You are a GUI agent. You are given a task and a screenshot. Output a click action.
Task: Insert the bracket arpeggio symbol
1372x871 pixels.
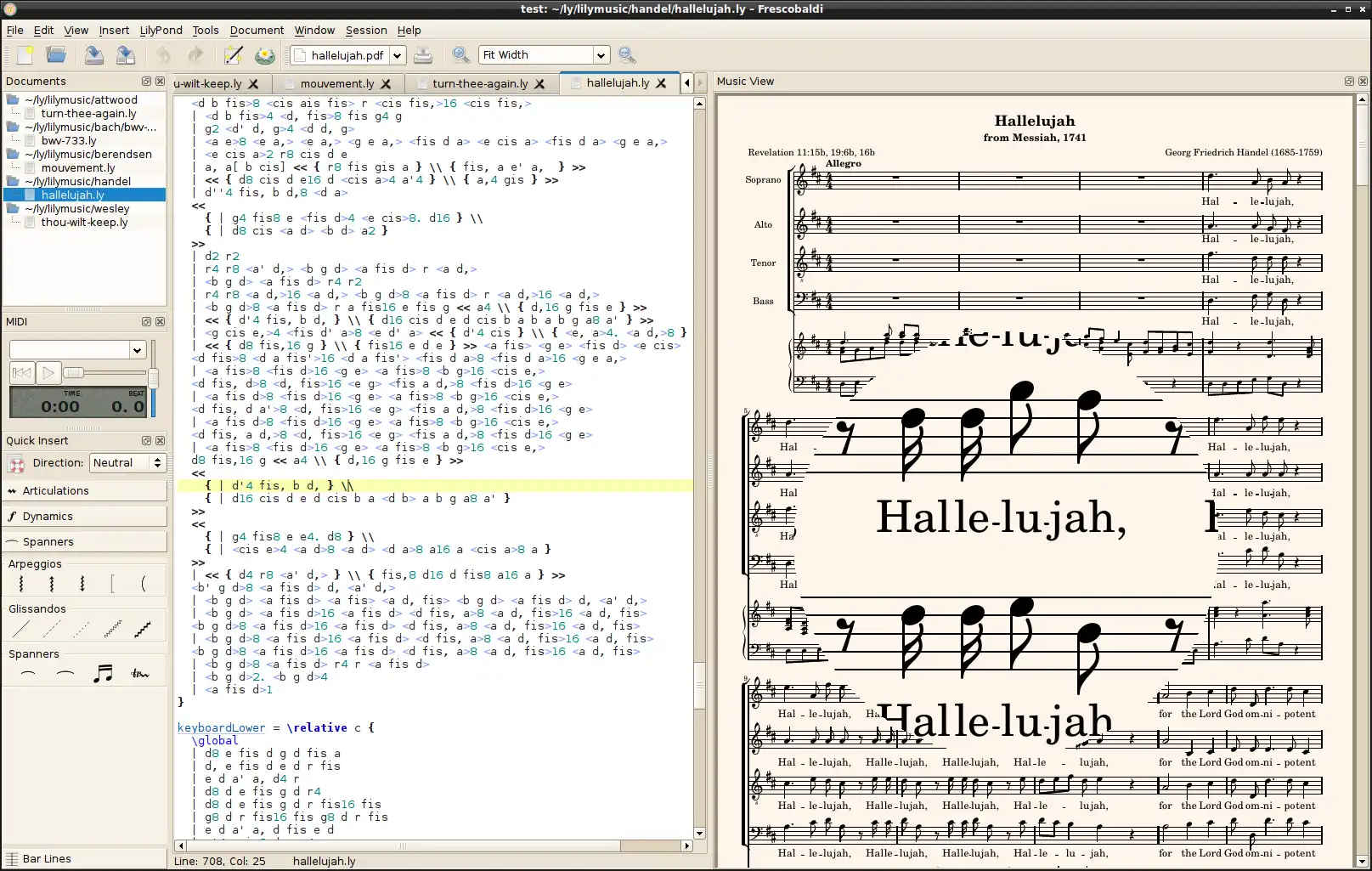coord(112,584)
